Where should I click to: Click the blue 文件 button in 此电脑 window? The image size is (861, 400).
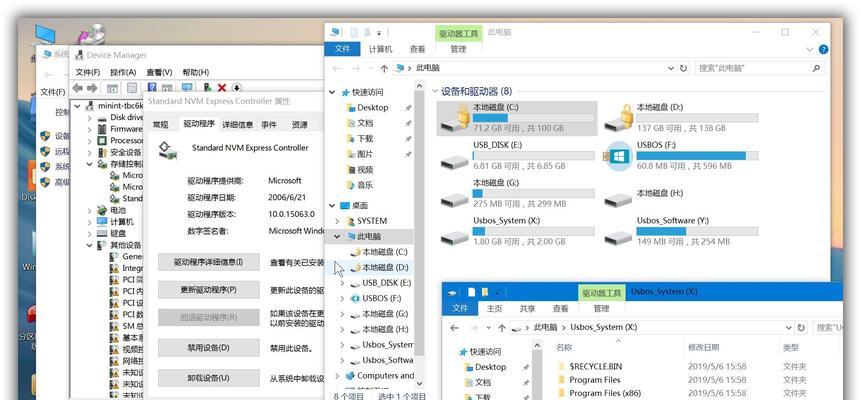pos(342,49)
